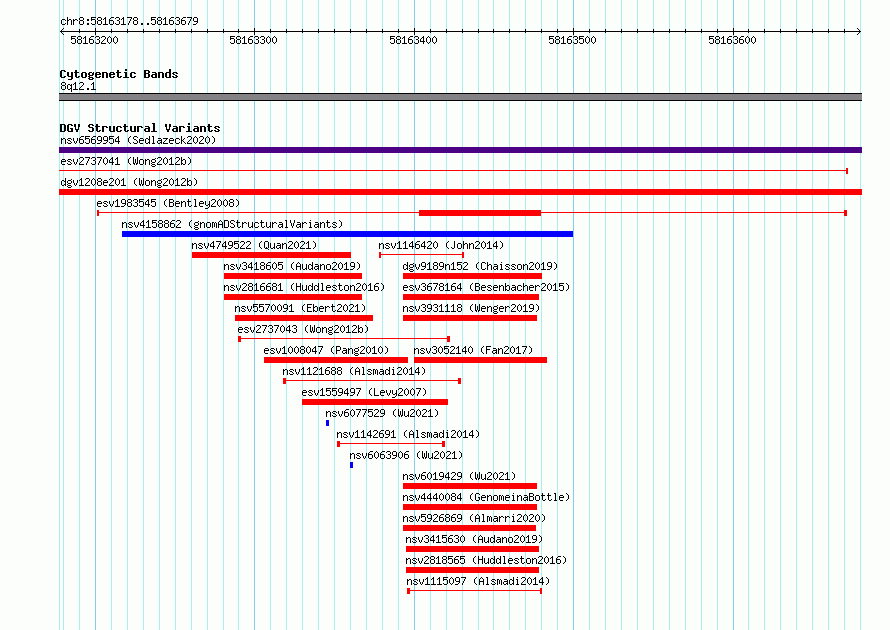Open the esv2737041 (Wong2012b) label
This screenshot has height=630, width=890.
click(126, 161)
